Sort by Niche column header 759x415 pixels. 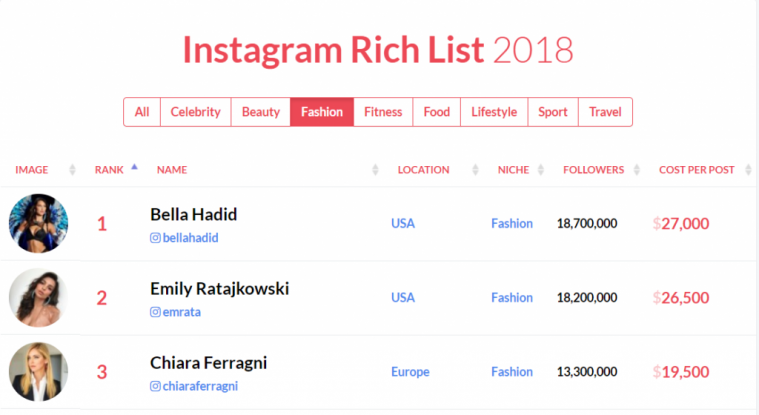(x=513, y=170)
